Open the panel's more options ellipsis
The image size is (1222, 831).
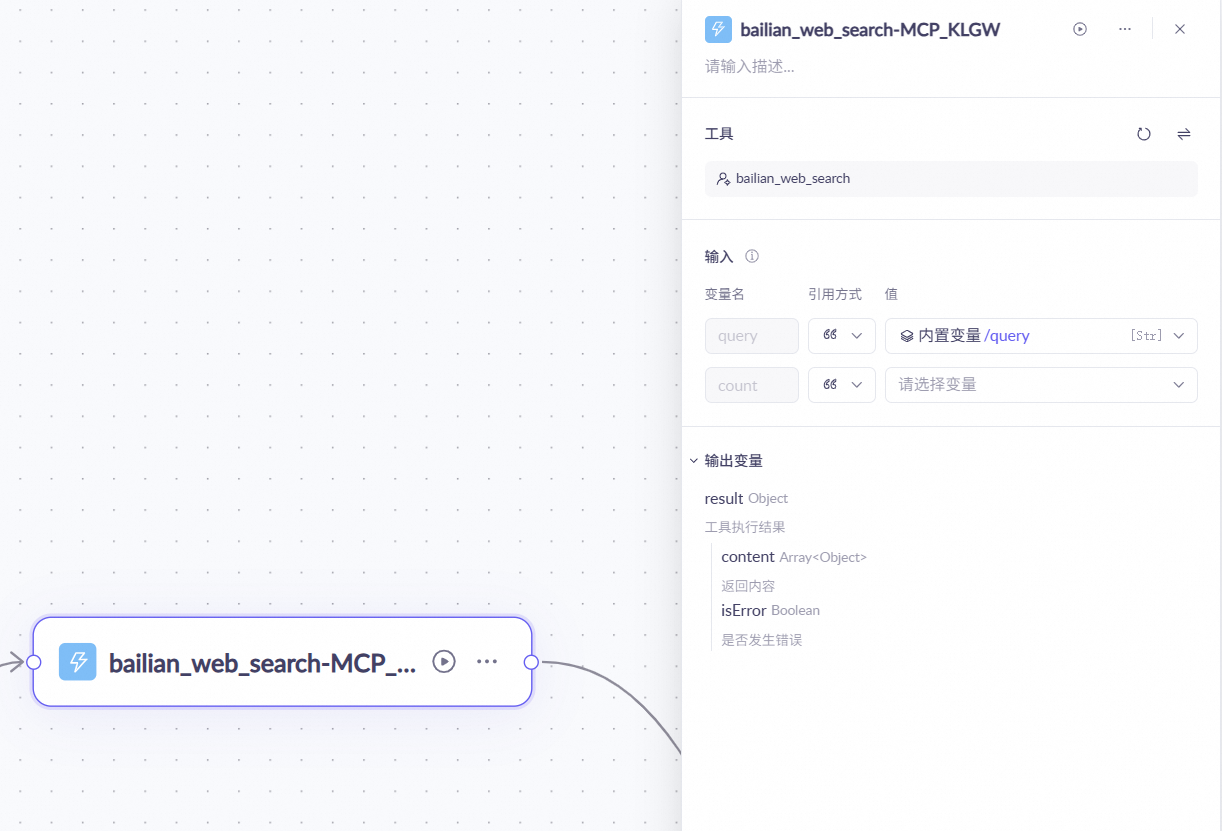click(x=1125, y=29)
